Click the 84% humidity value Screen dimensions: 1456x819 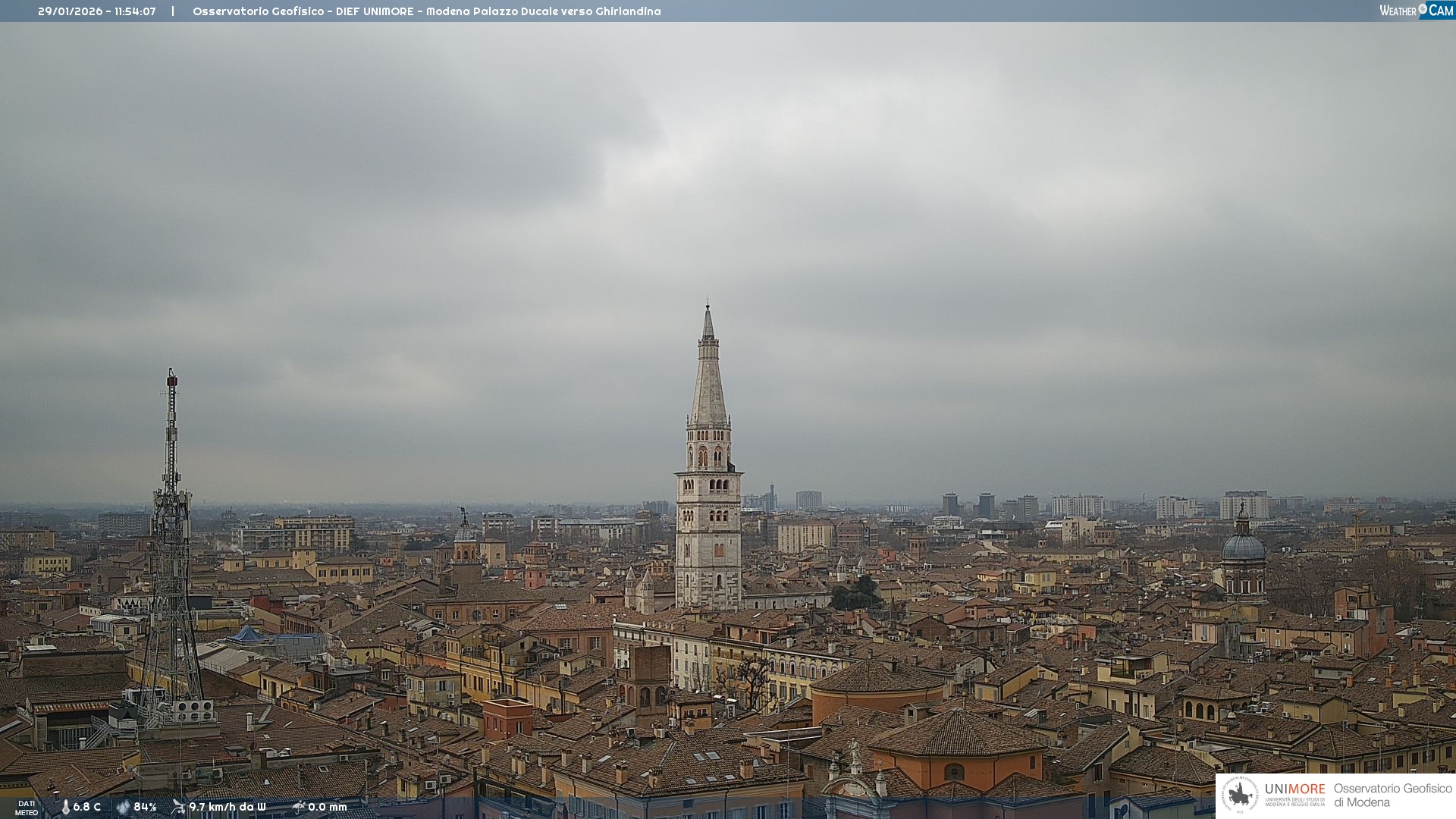pyautogui.click(x=145, y=807)
